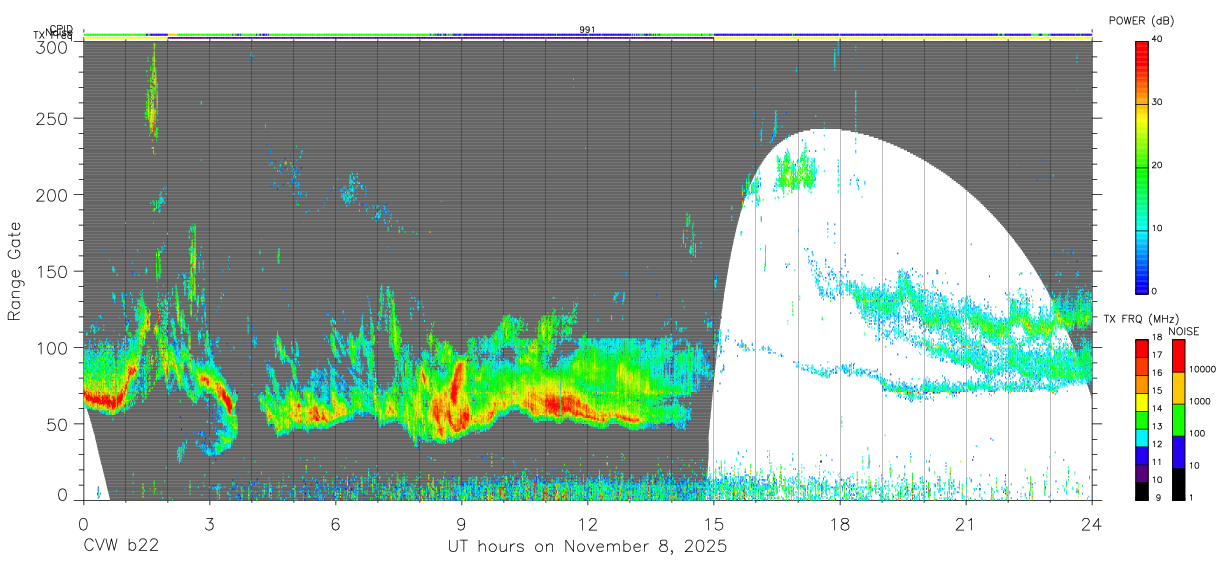
Task: Click the 20 label on power scale
Action: [1157, 165]
